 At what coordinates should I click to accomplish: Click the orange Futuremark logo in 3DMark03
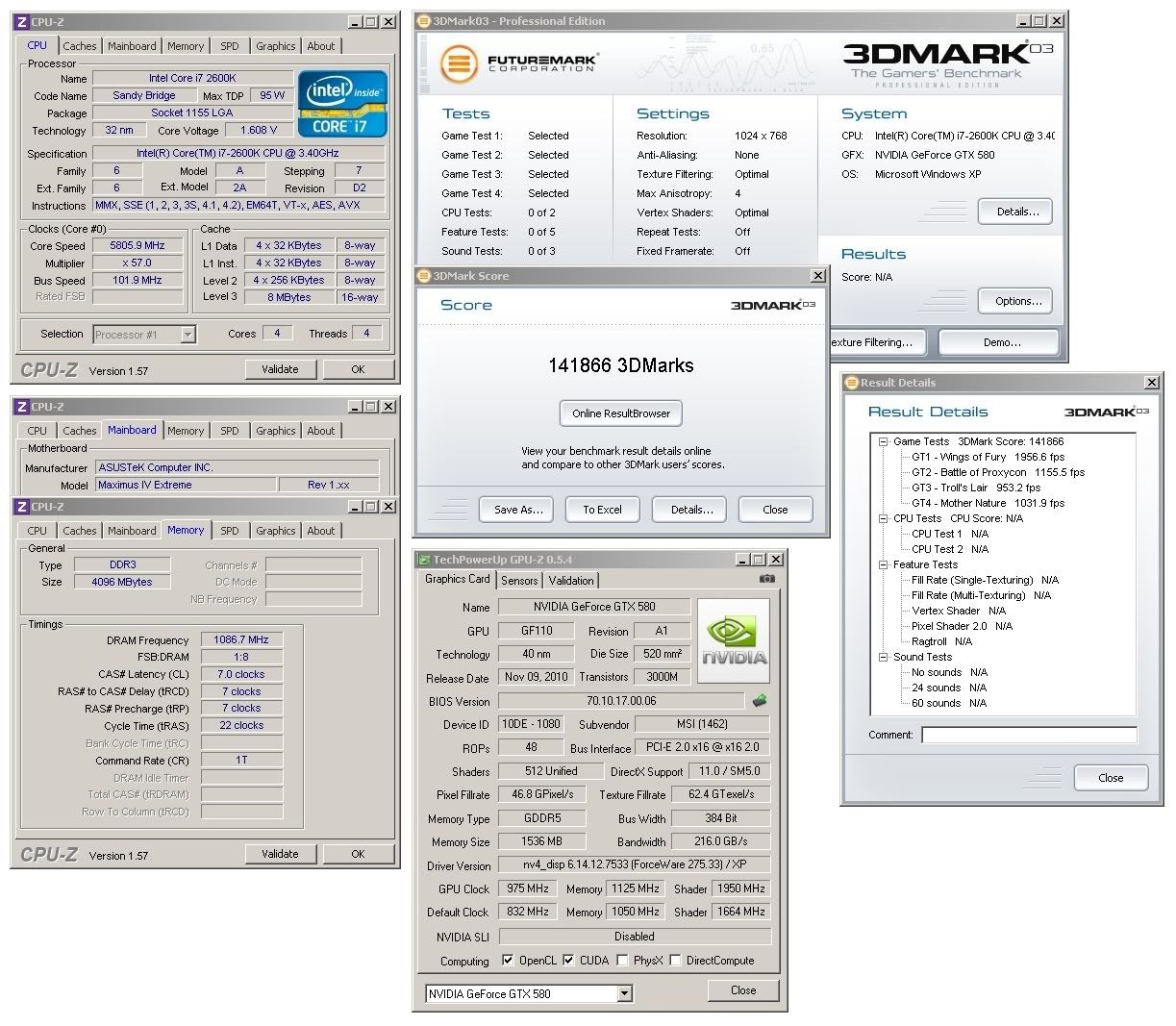click(x=459, y=64)
